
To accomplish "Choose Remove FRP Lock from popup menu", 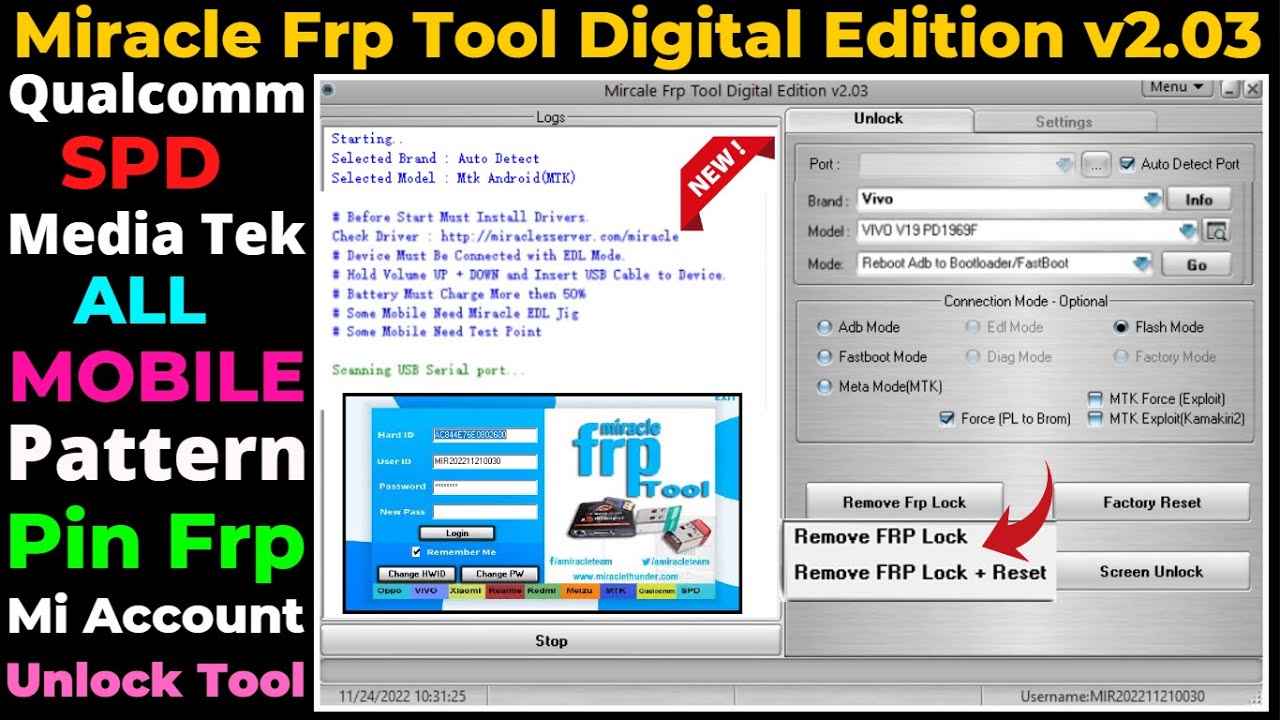I will pyautogui.click(x=880, y=537).
